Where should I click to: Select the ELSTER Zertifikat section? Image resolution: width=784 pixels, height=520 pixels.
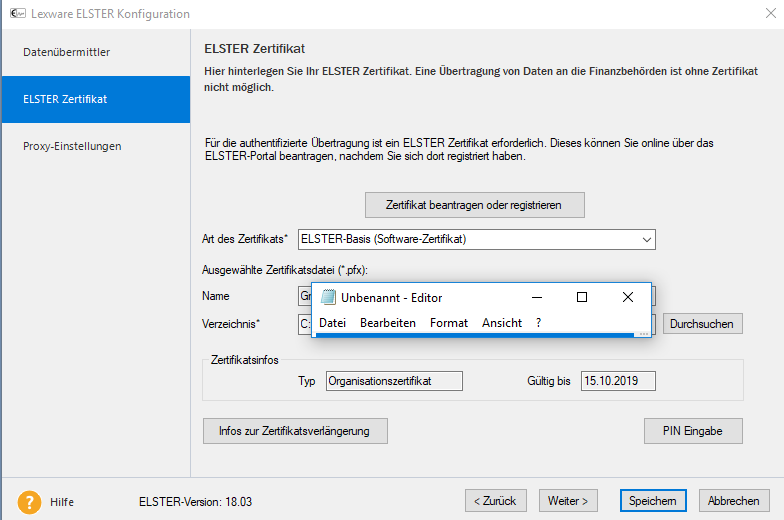(x=96, y=99)
